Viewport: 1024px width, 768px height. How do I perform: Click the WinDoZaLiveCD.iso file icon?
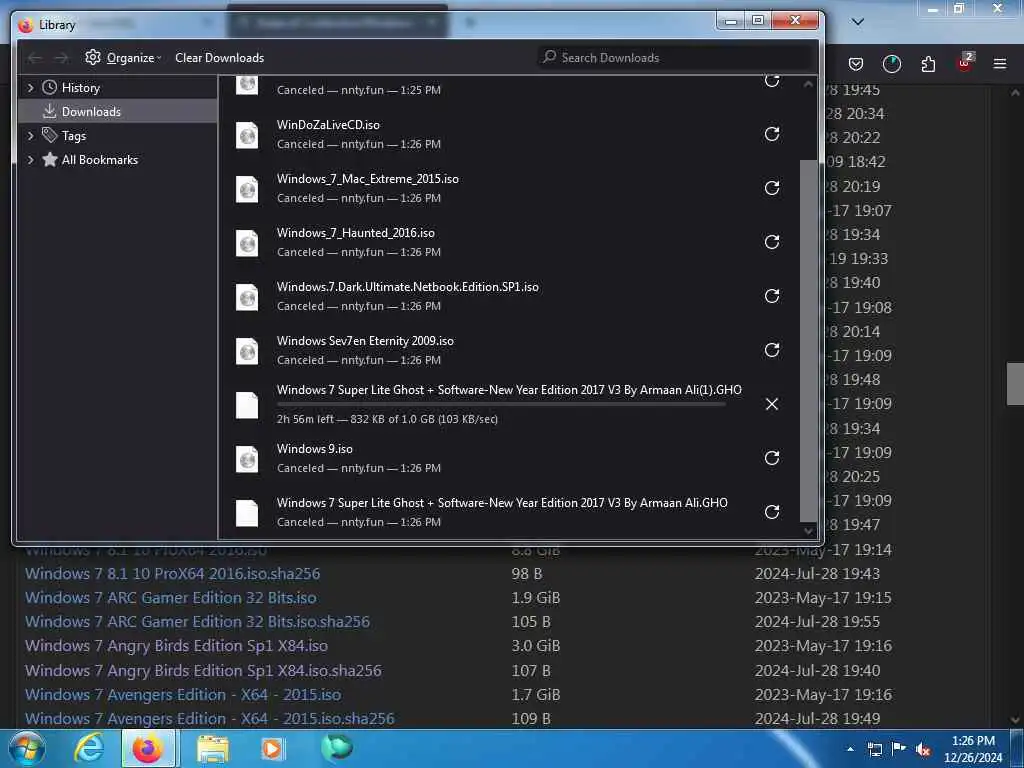click(x=247, y=135)
